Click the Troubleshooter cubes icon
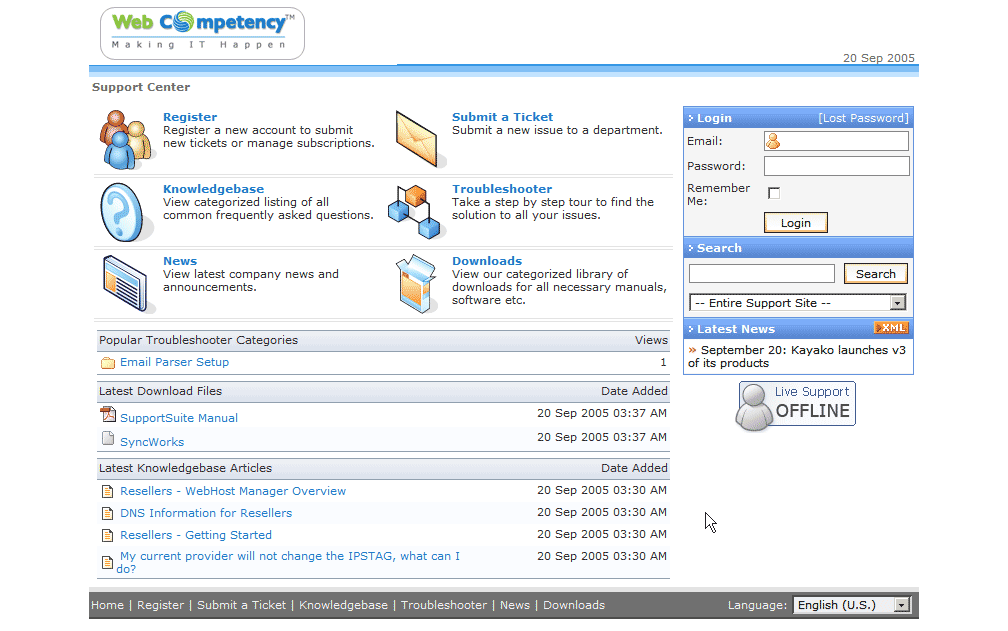 [417, 211]
